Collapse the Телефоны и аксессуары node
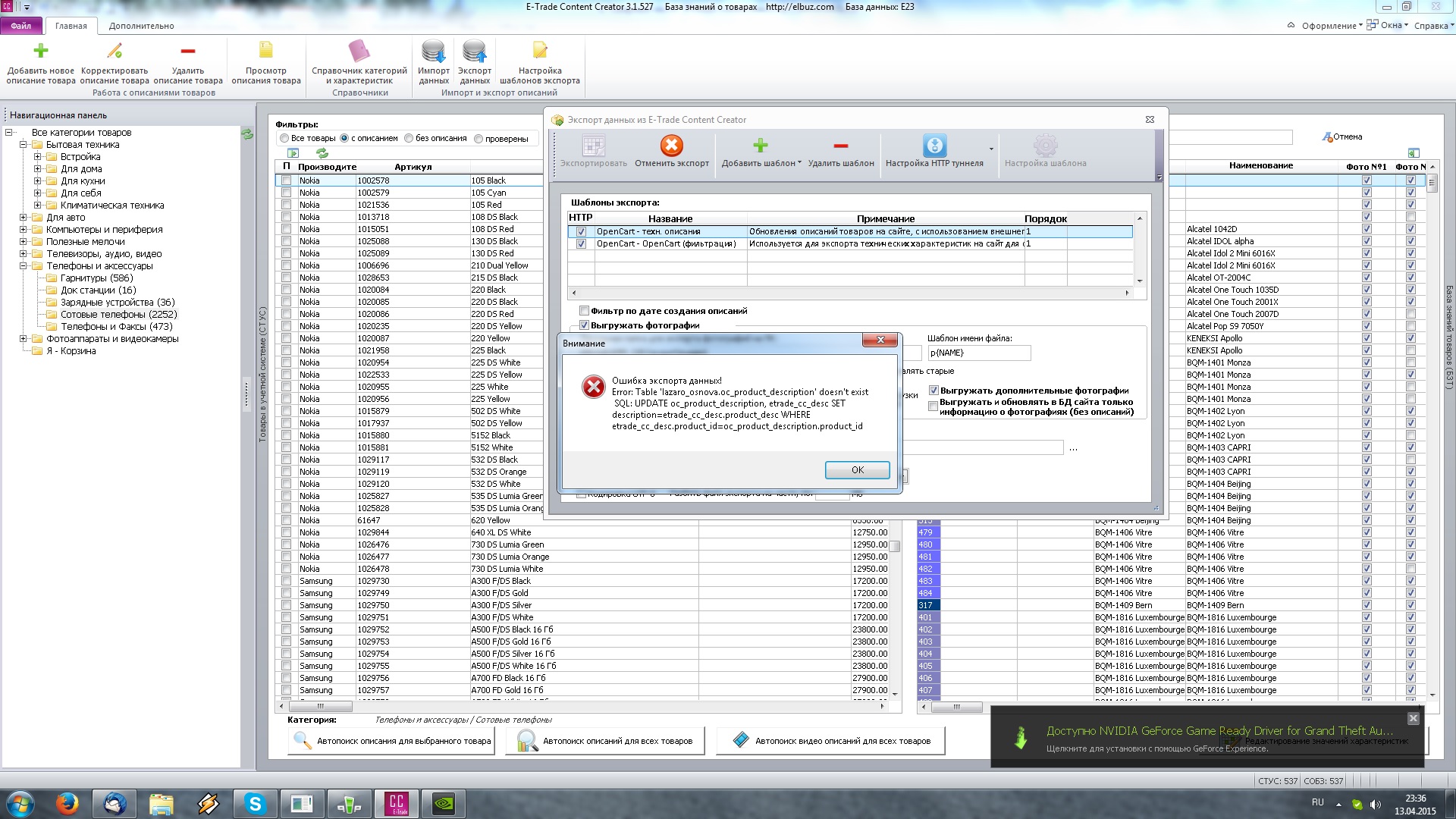Image resolution: width=1456 pixels, height=819 pixels. point(23,265)
